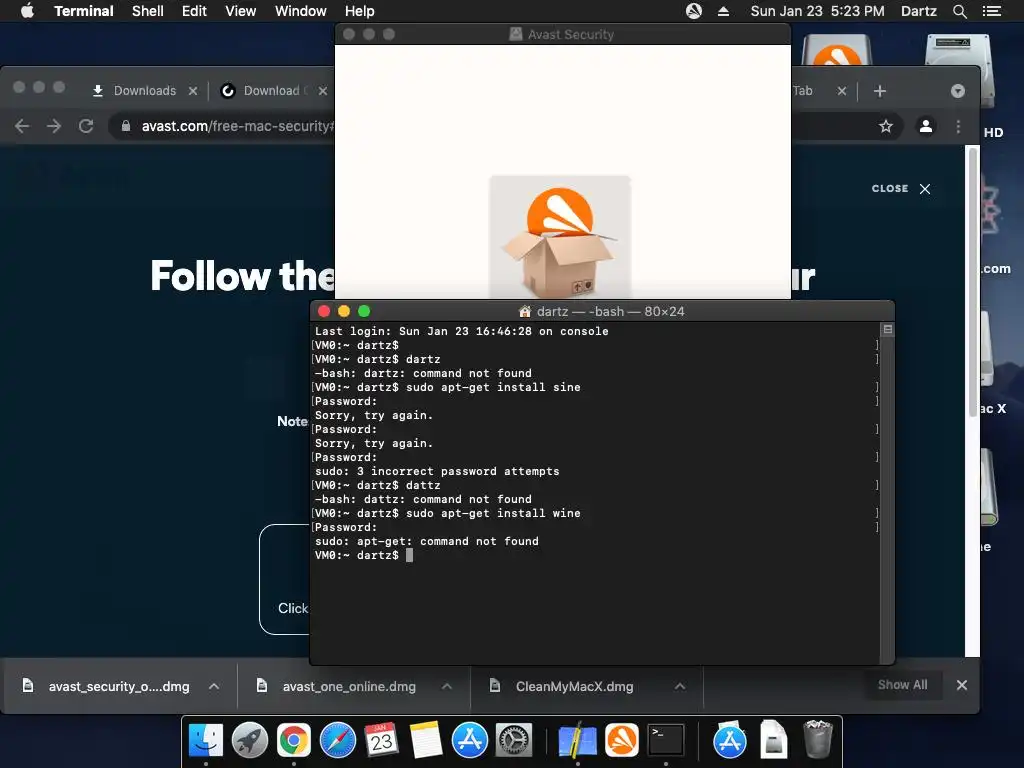The image size is (1024, 768).
Task: Open Avast disk image icon on desktop
Action: [837, 50]
